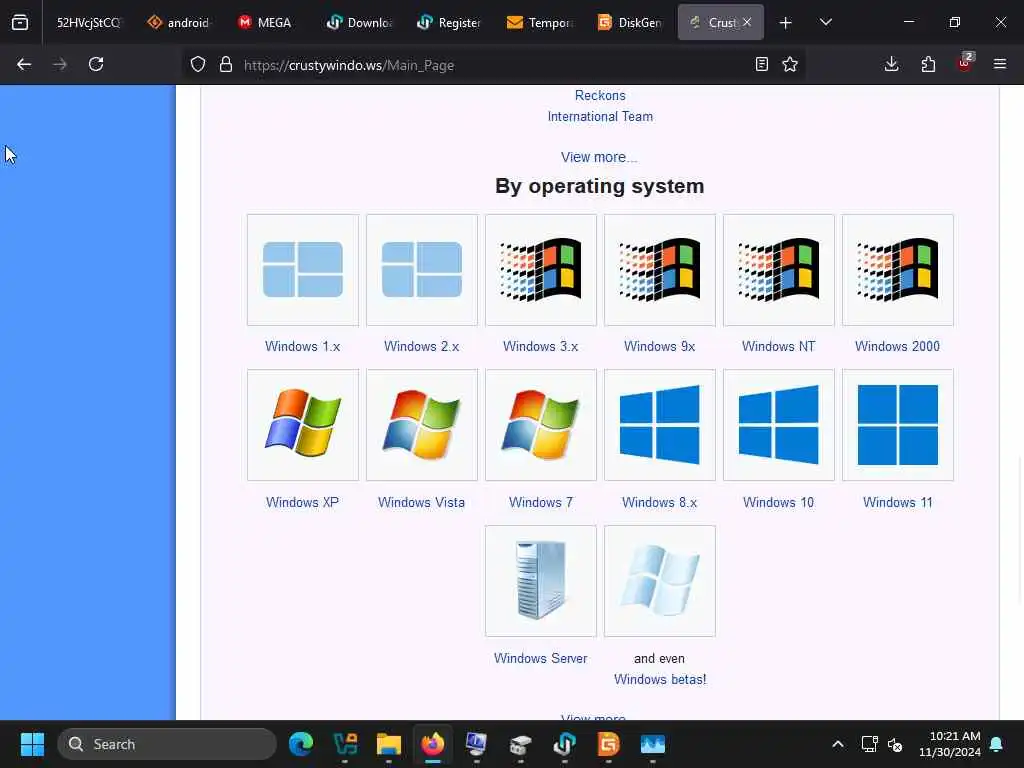The image size is (1024, 768).
Task: Open the Windows Vista text link
Action: [421, 502]
